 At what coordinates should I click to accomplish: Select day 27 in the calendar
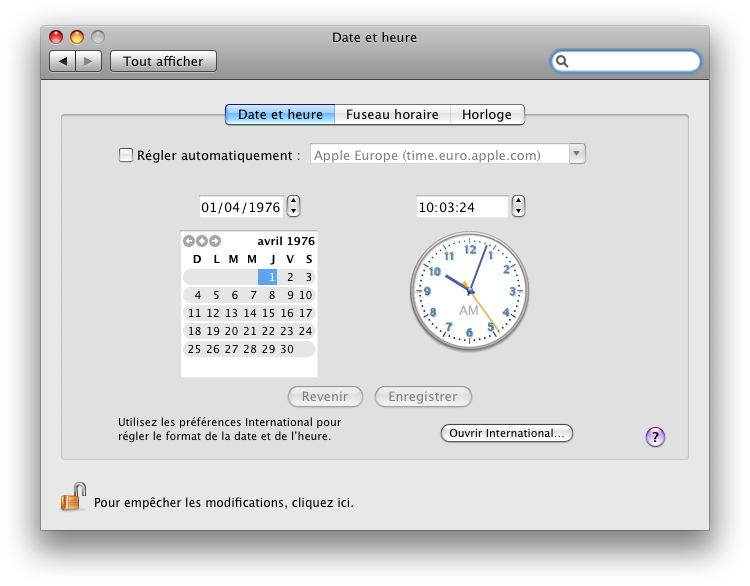(232, 349)
